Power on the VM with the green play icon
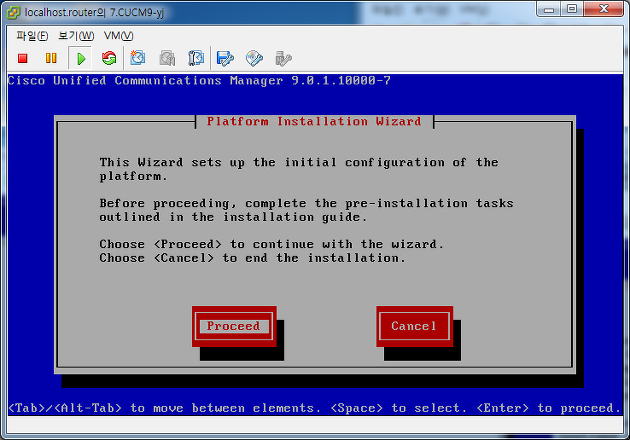 [81, 59]
